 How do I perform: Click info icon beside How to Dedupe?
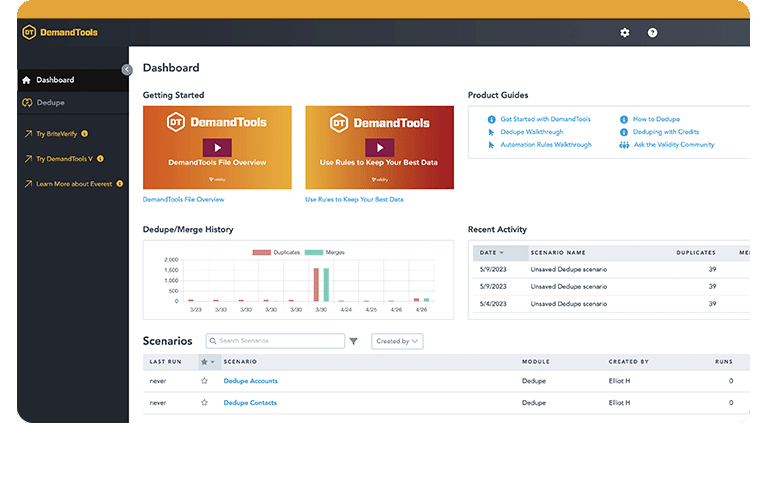(x=624, y=119)
